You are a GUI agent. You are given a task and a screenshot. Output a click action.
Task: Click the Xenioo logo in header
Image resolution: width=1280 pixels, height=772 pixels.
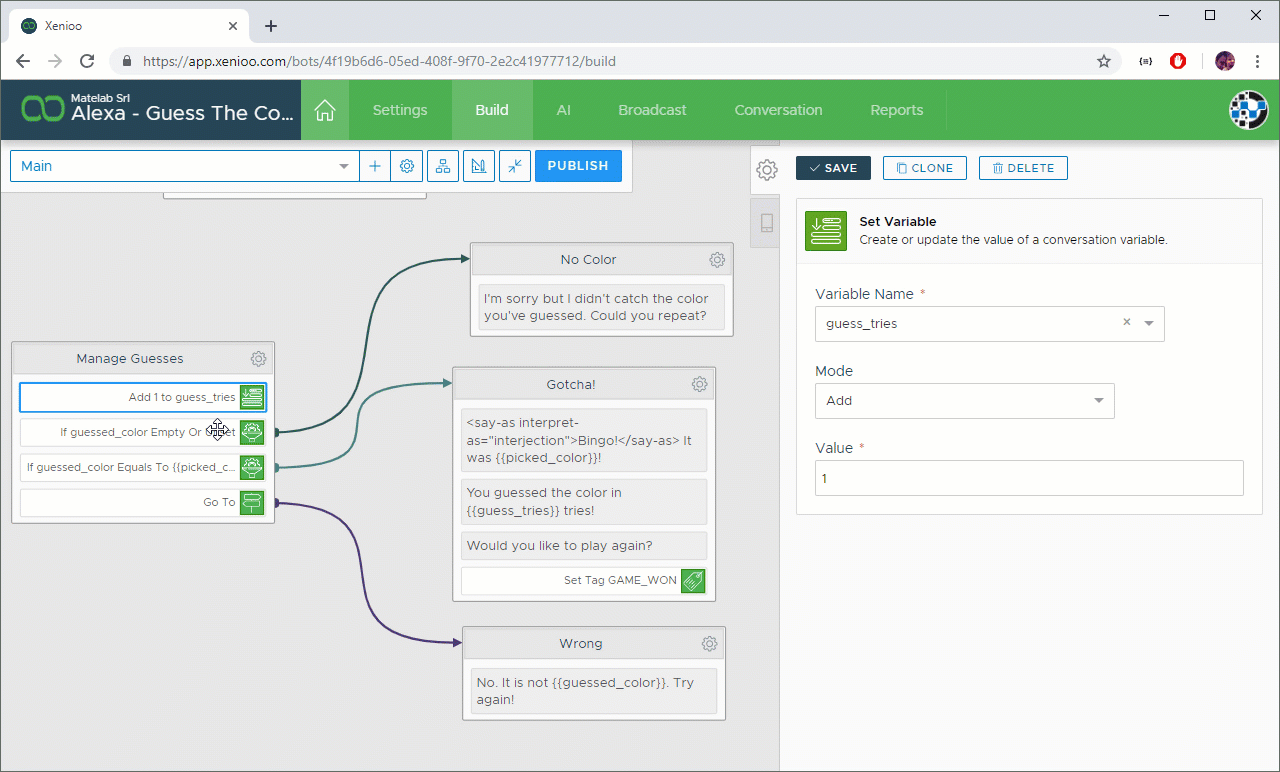click(44, 110)
